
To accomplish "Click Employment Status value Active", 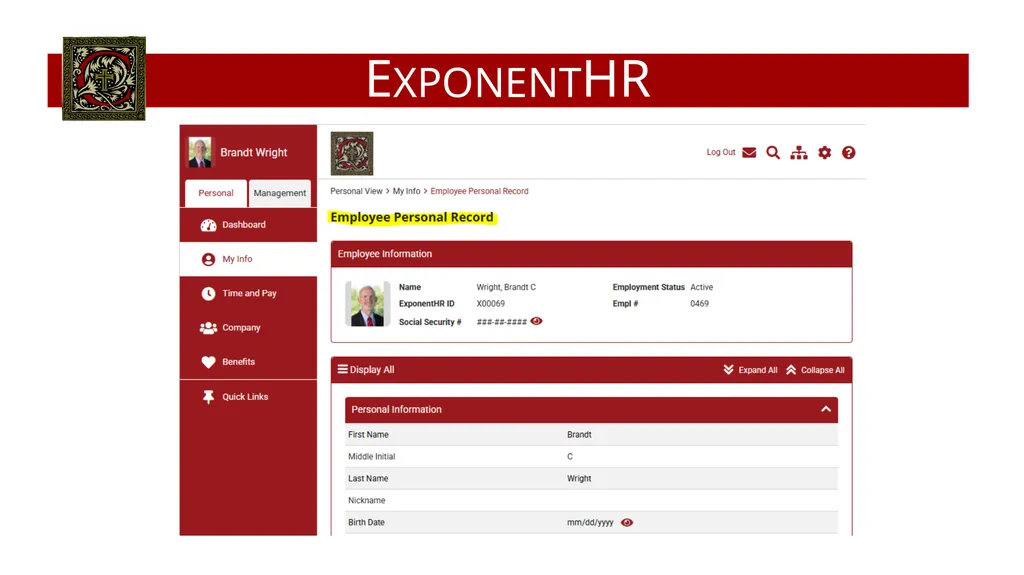I will pyautogui.click(x=701, y=288).
